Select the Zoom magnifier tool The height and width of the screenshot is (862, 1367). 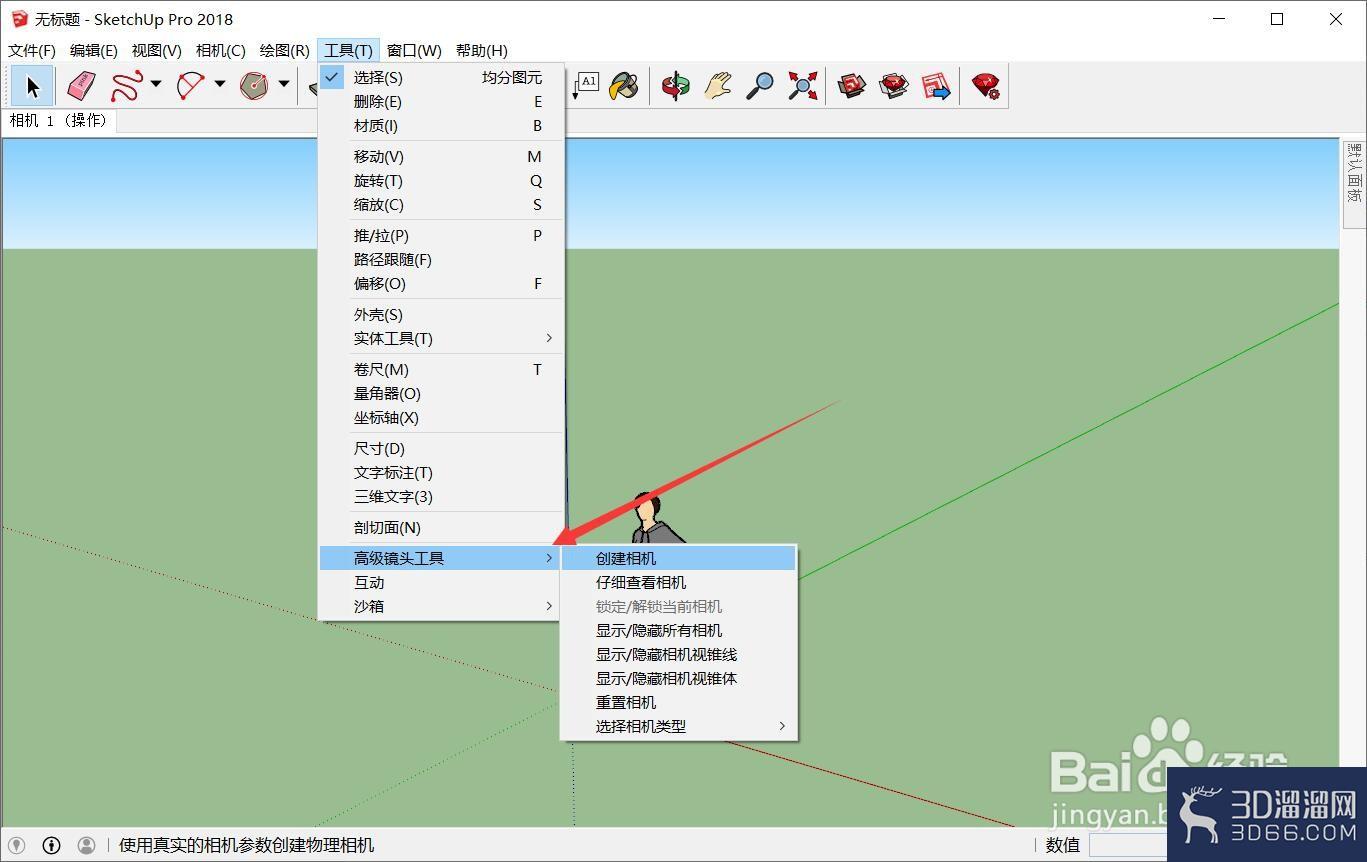click(x=759, y=86)
